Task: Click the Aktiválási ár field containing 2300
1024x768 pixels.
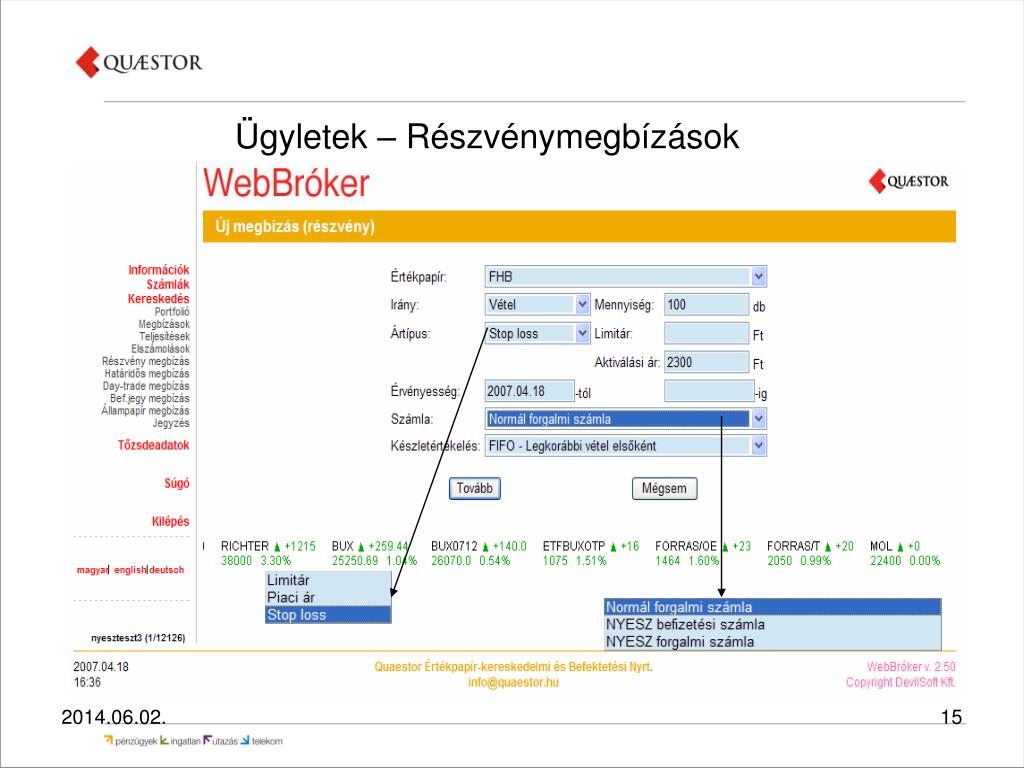Action: point(707,362)
